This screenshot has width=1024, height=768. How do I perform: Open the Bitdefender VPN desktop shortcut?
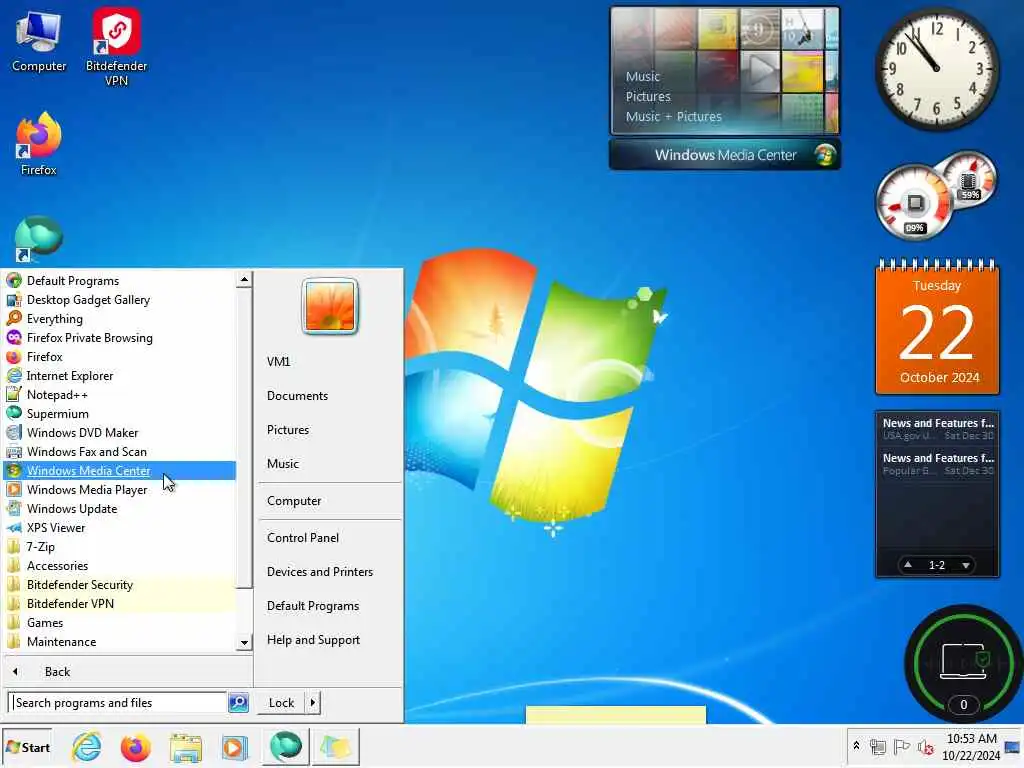(116, 47)
